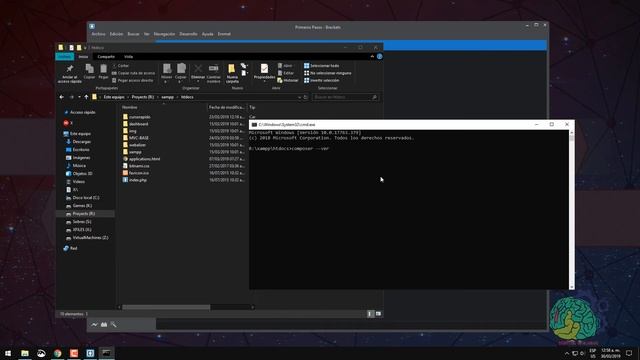The height and width of the screenshot is (360, 640).
Task: Click Pin to Quick access (Anclar) ribbon icon
Action: click(70, 73)
